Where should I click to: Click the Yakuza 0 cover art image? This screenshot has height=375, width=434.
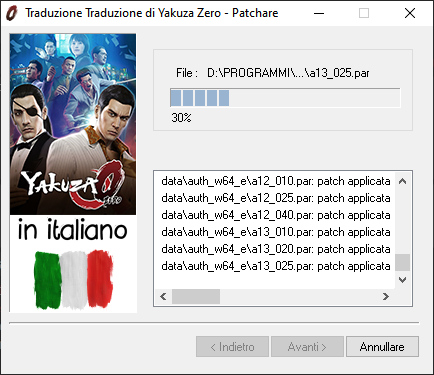click(x=73, y=124)
